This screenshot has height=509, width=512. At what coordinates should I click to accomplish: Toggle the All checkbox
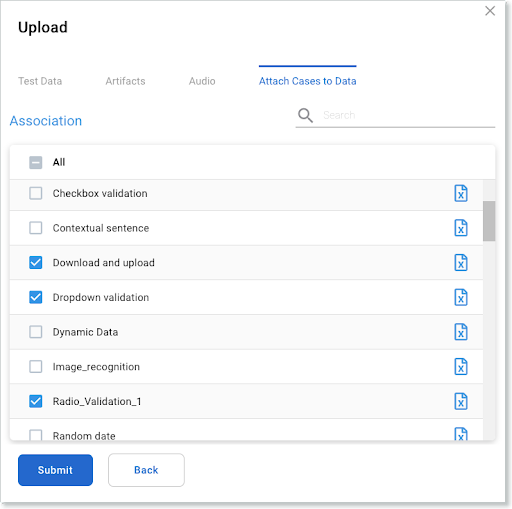point(36,163)
